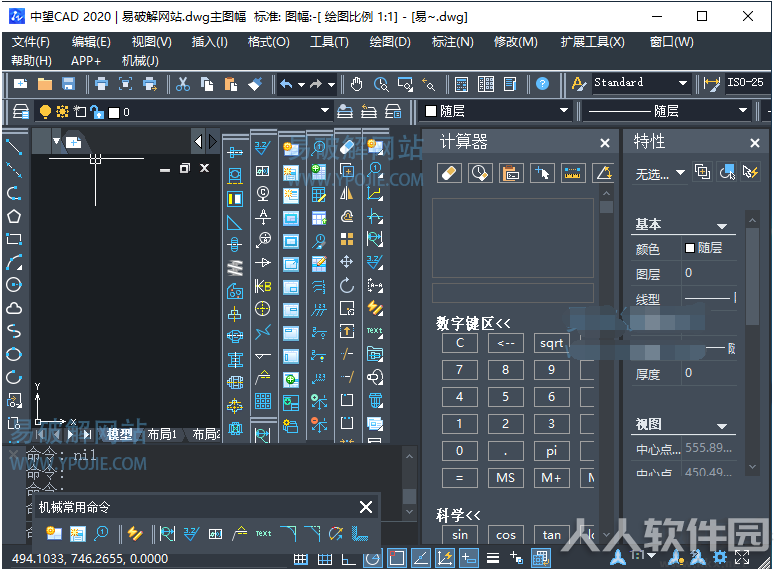Toggle layer 0 lock padlock icon

[97, 113]
